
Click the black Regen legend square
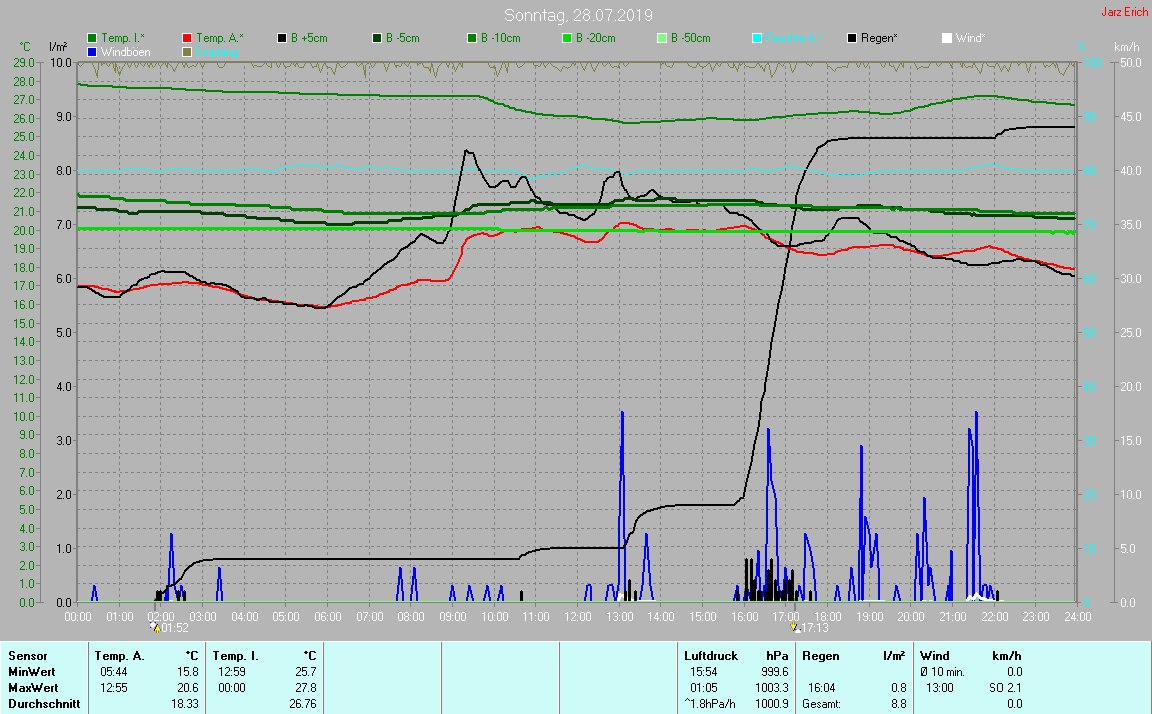click(852, 38)
